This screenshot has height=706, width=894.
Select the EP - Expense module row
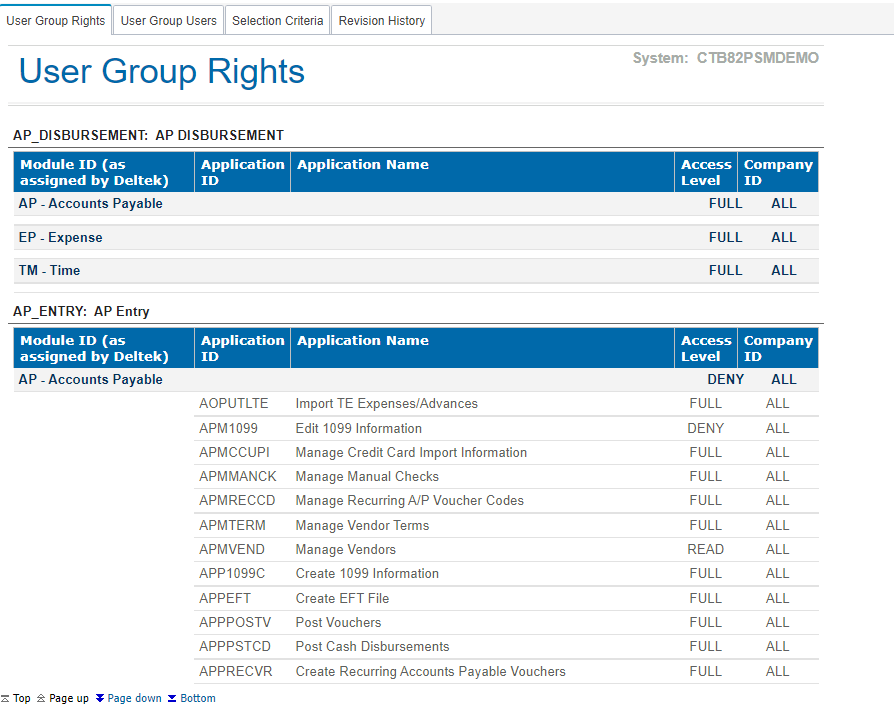point(60,237)
